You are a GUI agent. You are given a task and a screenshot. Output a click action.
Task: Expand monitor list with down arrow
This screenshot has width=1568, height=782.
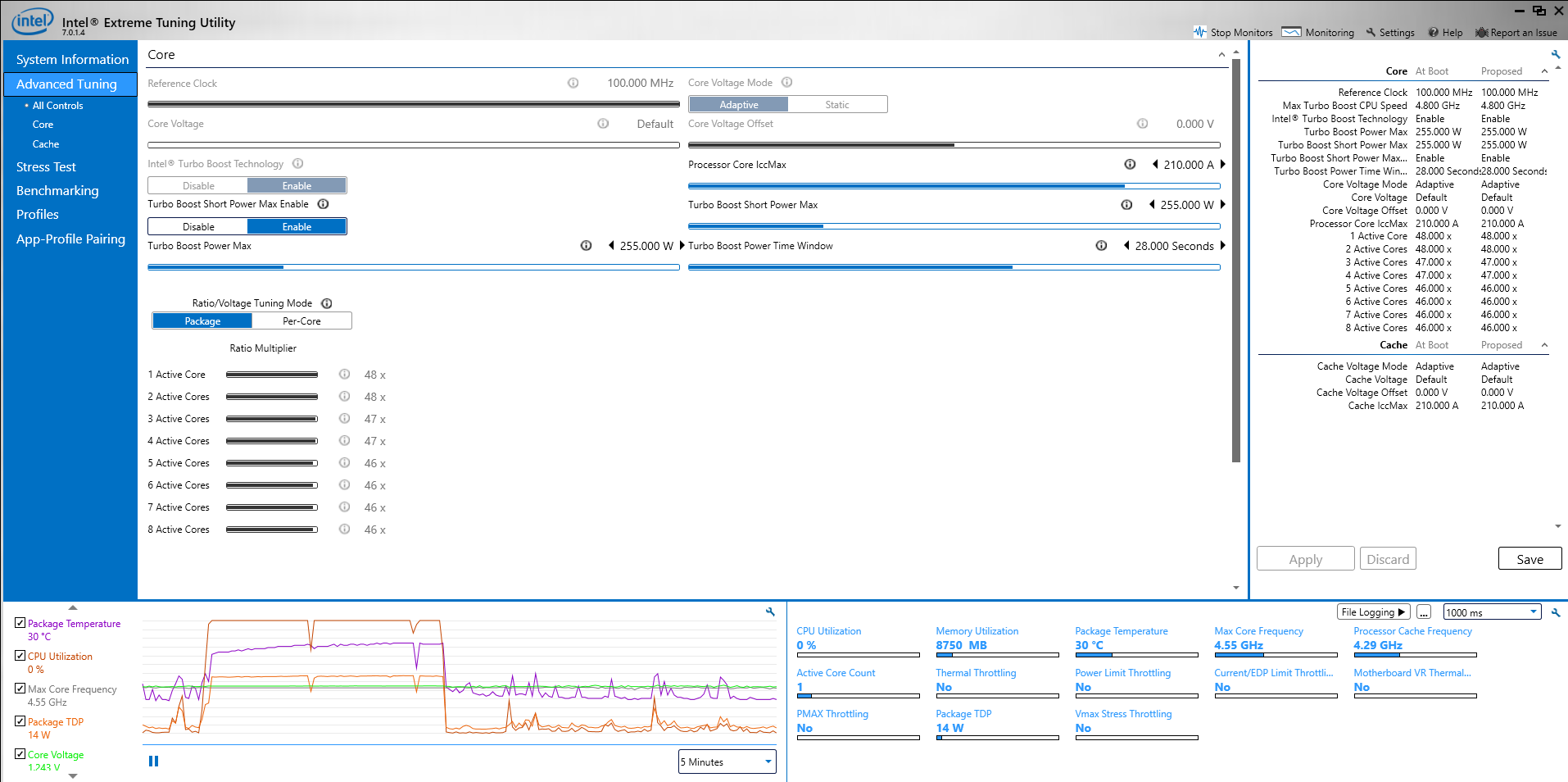[x=73, y=775]
